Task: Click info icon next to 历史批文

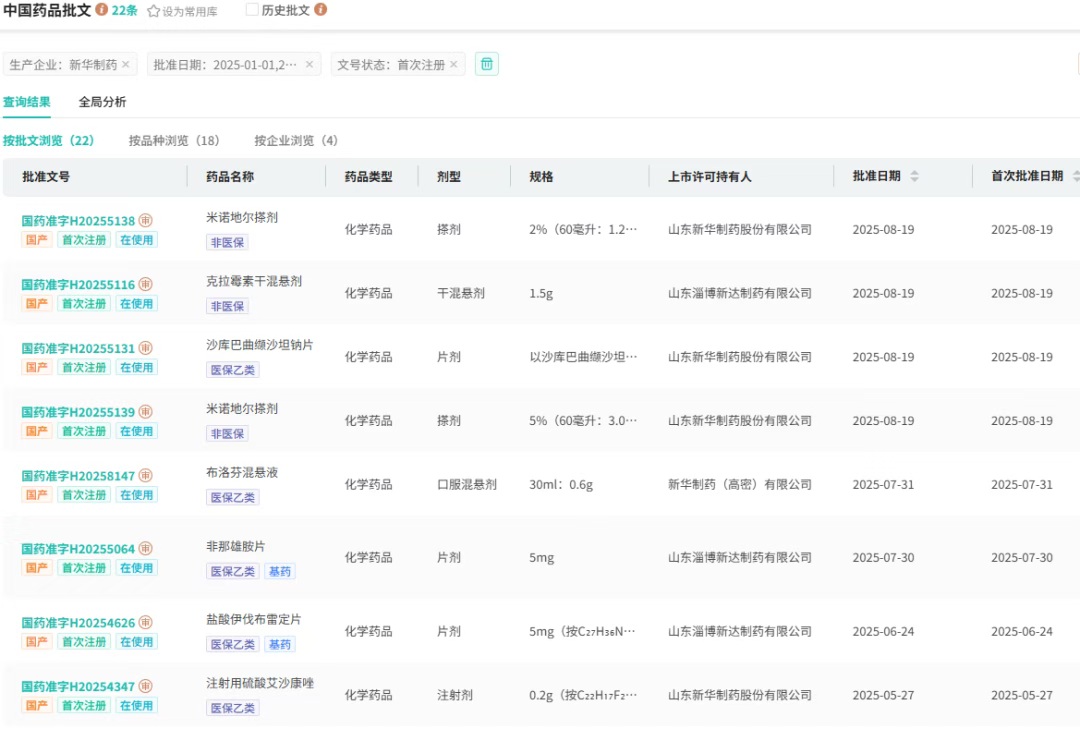Action: point(320,10)
